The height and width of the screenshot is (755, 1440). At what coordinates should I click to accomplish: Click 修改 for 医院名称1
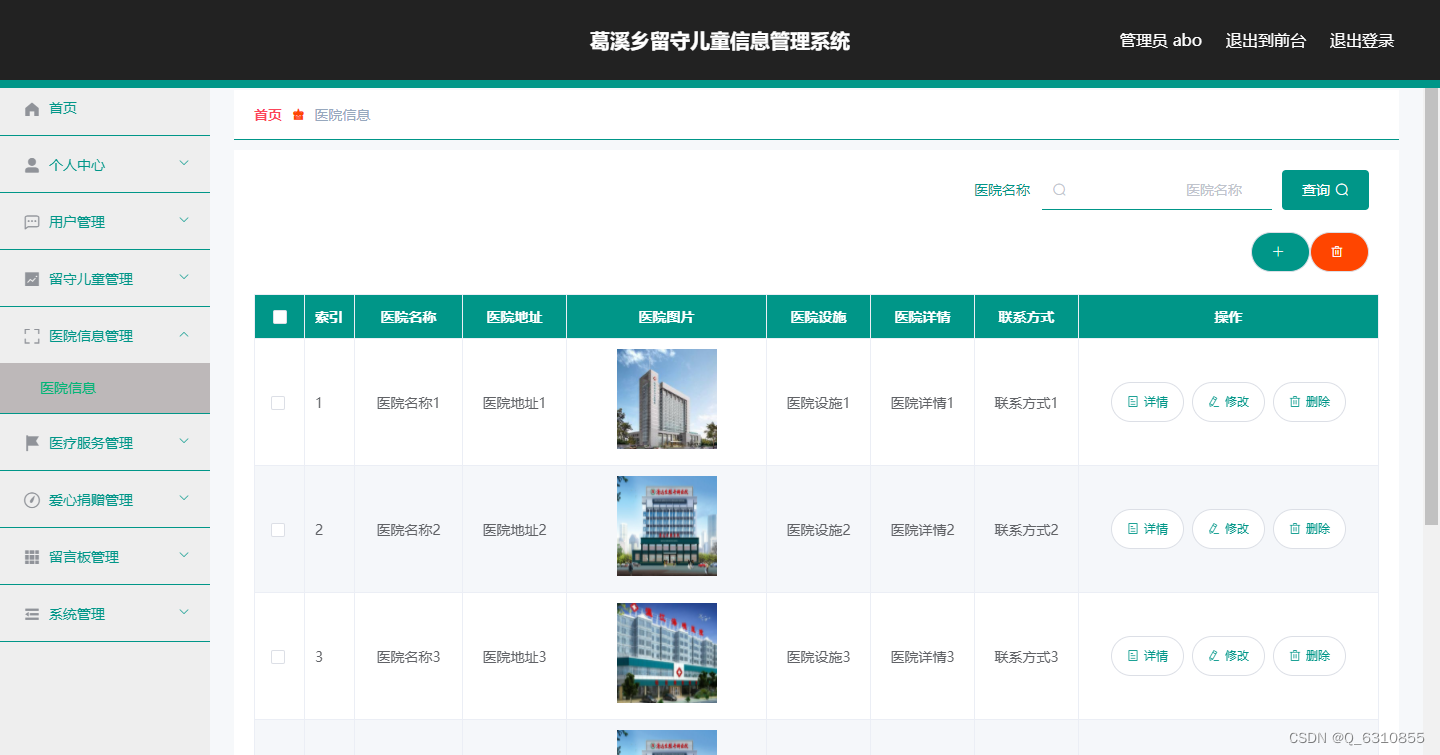click(1228, 402)
